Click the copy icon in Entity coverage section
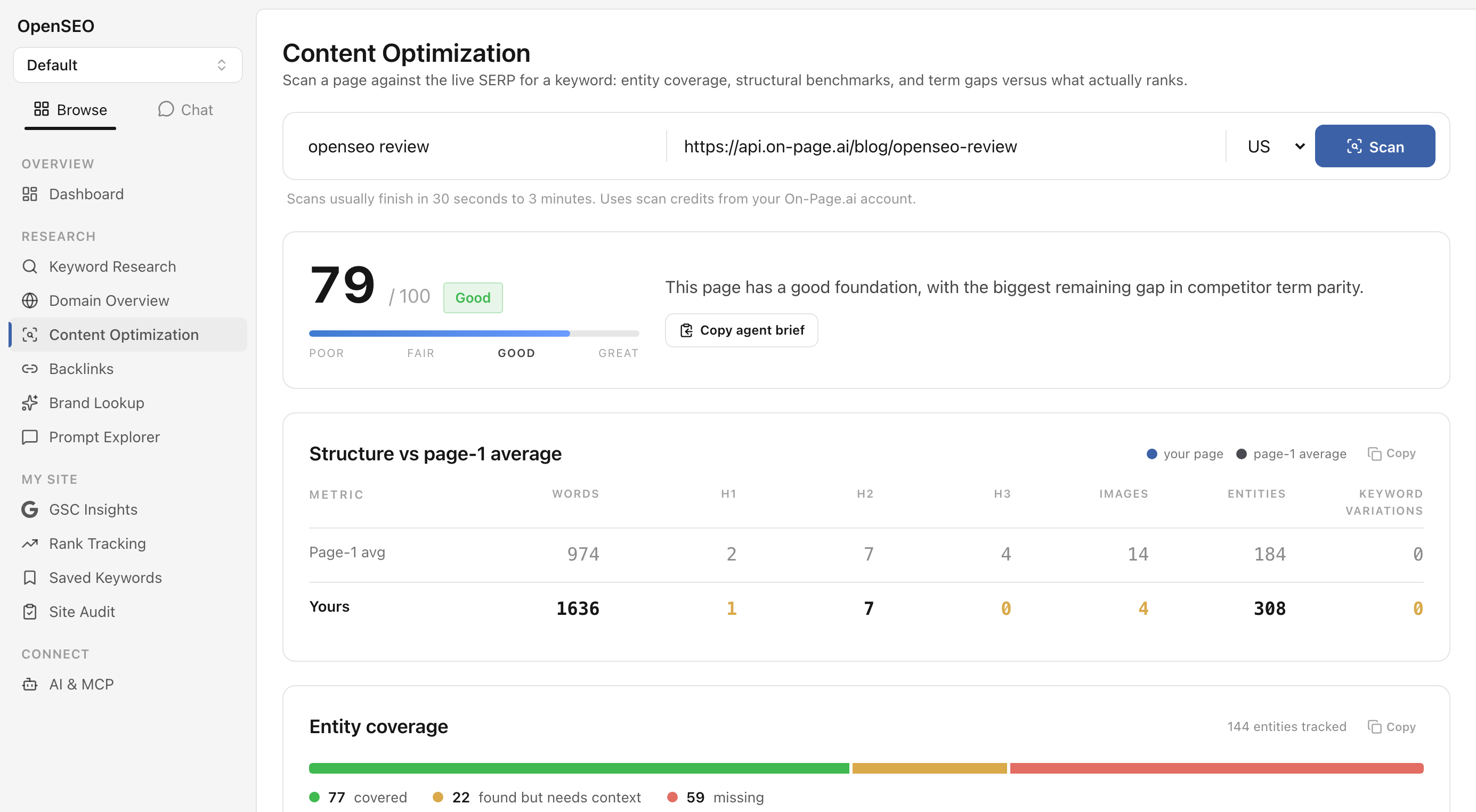Image resolution: width=1476 pixels, height=812 pixels. click(x=1374, y=727)
